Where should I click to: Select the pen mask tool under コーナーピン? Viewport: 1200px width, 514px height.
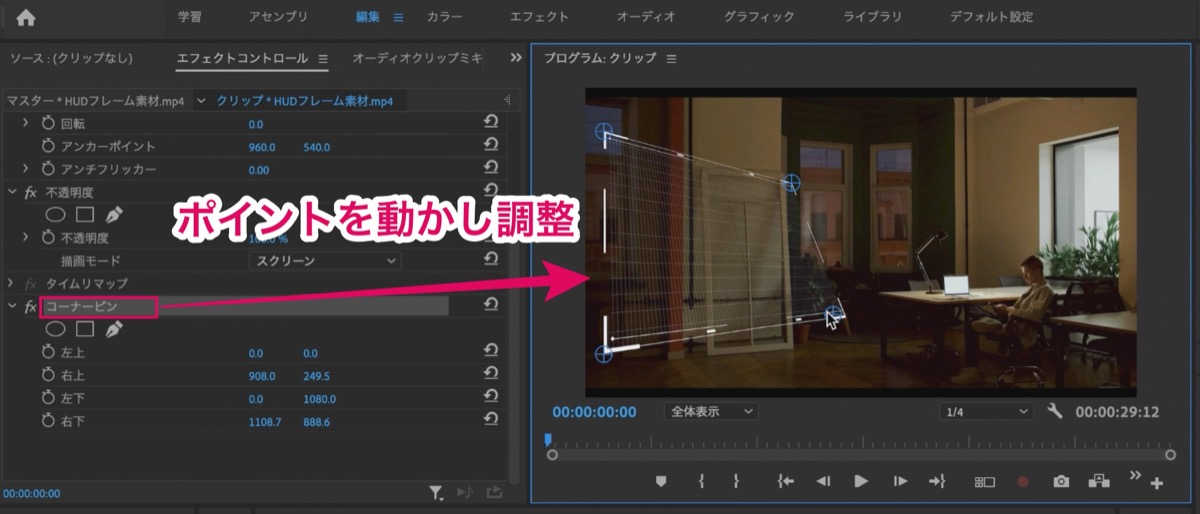(x=113, y=329)
